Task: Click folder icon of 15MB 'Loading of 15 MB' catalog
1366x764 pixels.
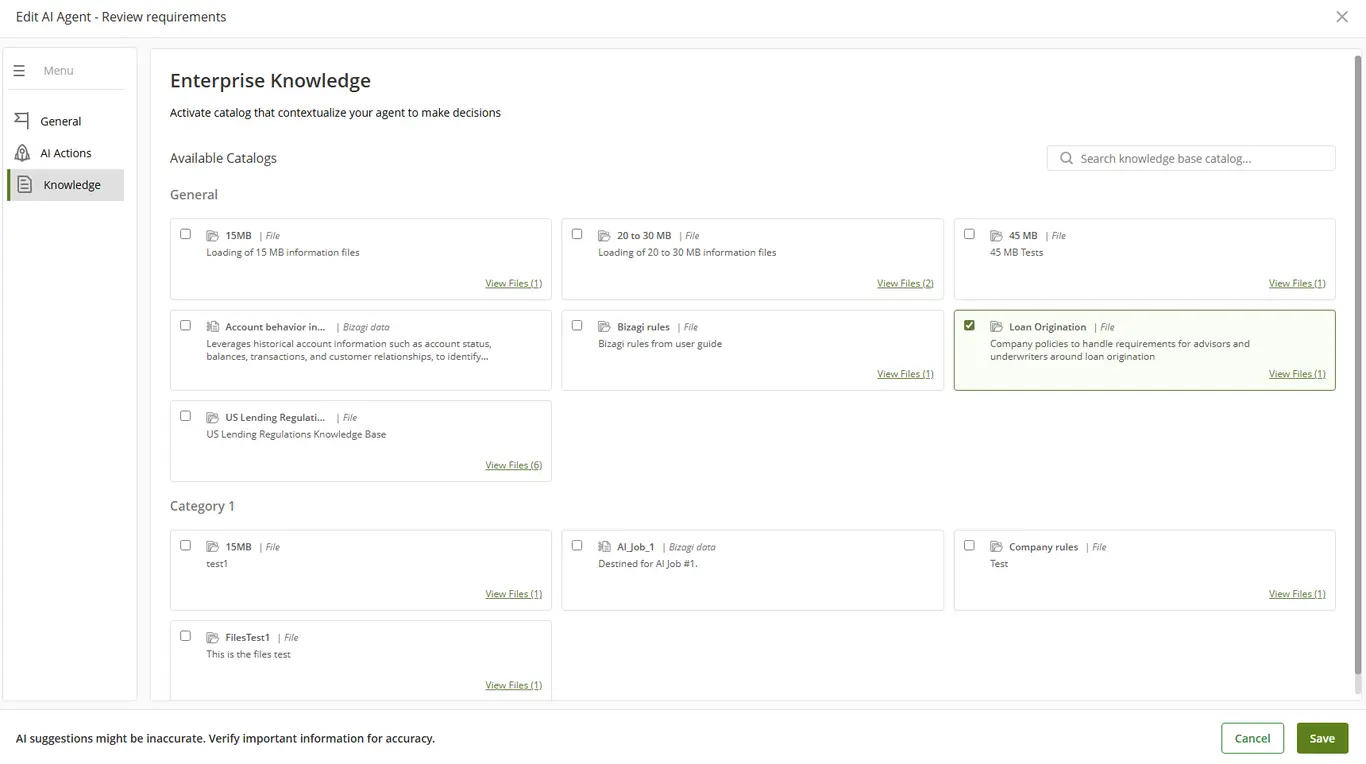Action: (x=212, y=236)
